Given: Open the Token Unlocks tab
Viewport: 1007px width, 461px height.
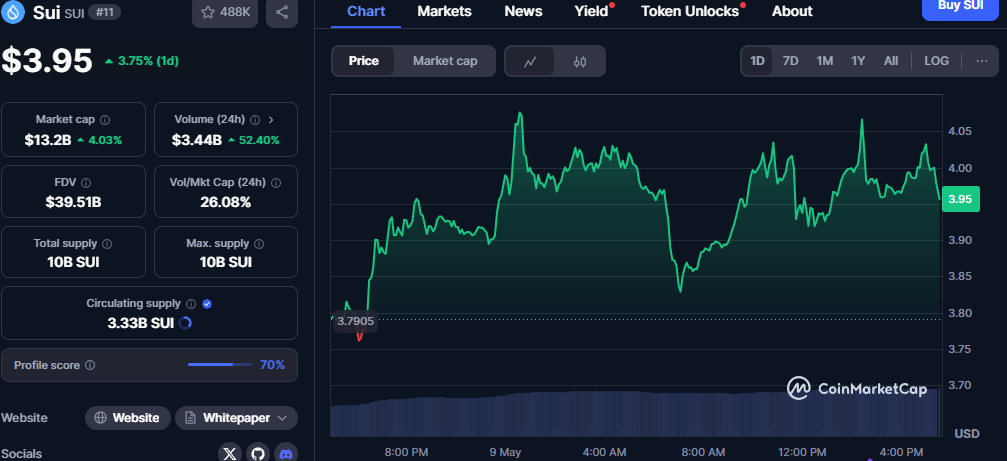Looking at the screenshot, I should pyautogui.click(x=690, y=12).
